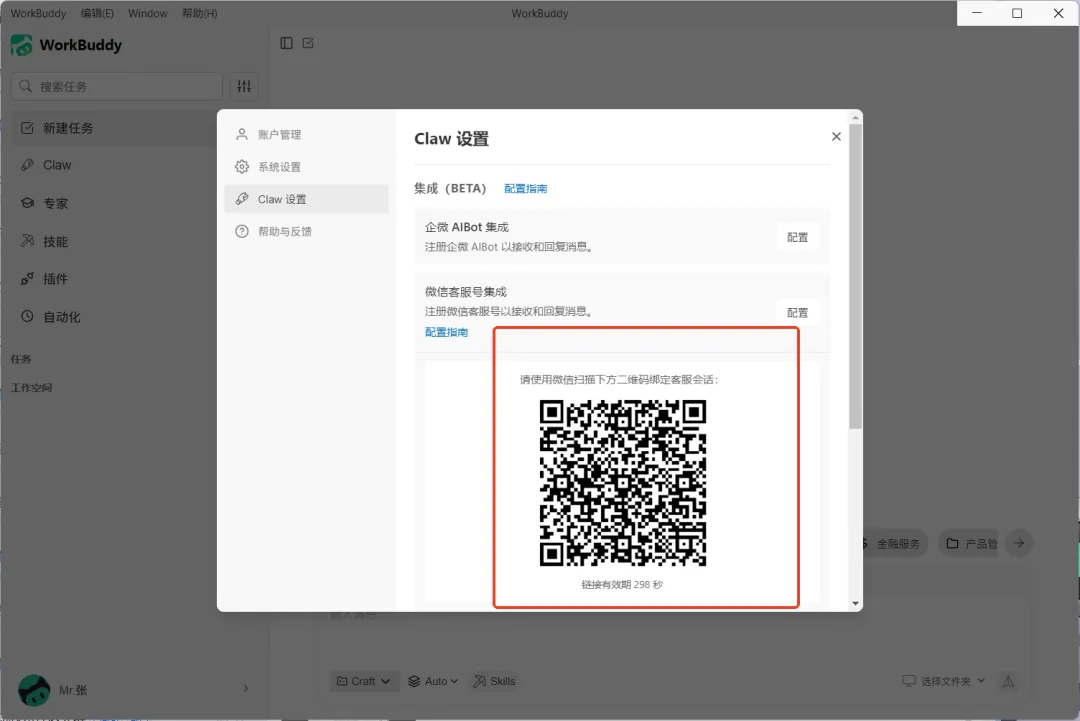Click the 插件 plug icon

[27, 279]
